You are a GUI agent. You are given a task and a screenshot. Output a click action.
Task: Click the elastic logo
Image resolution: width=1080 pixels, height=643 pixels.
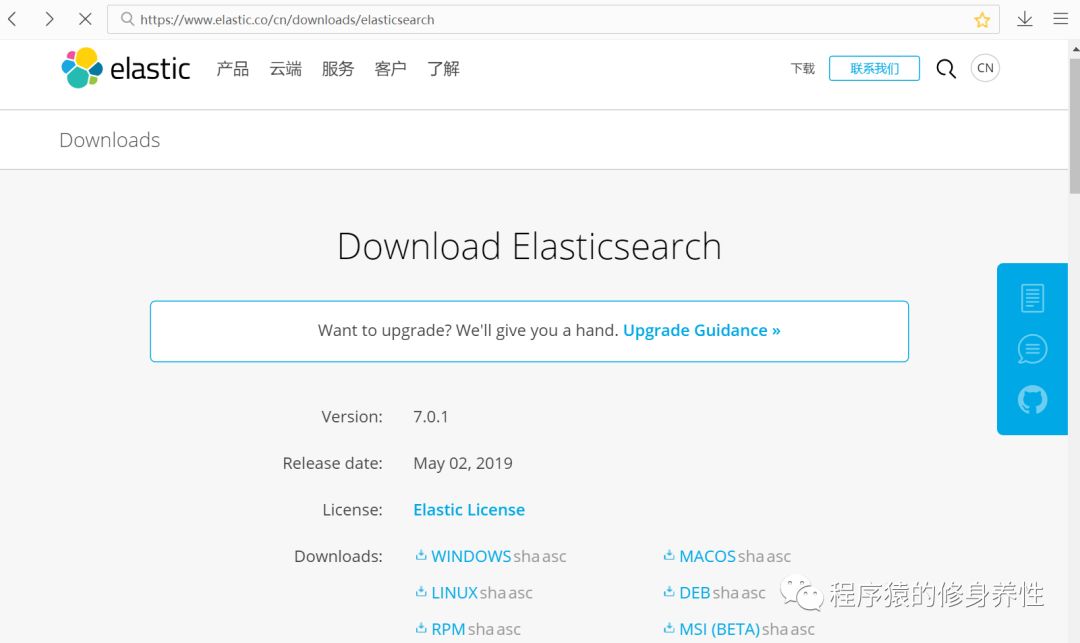pos(125,68)
